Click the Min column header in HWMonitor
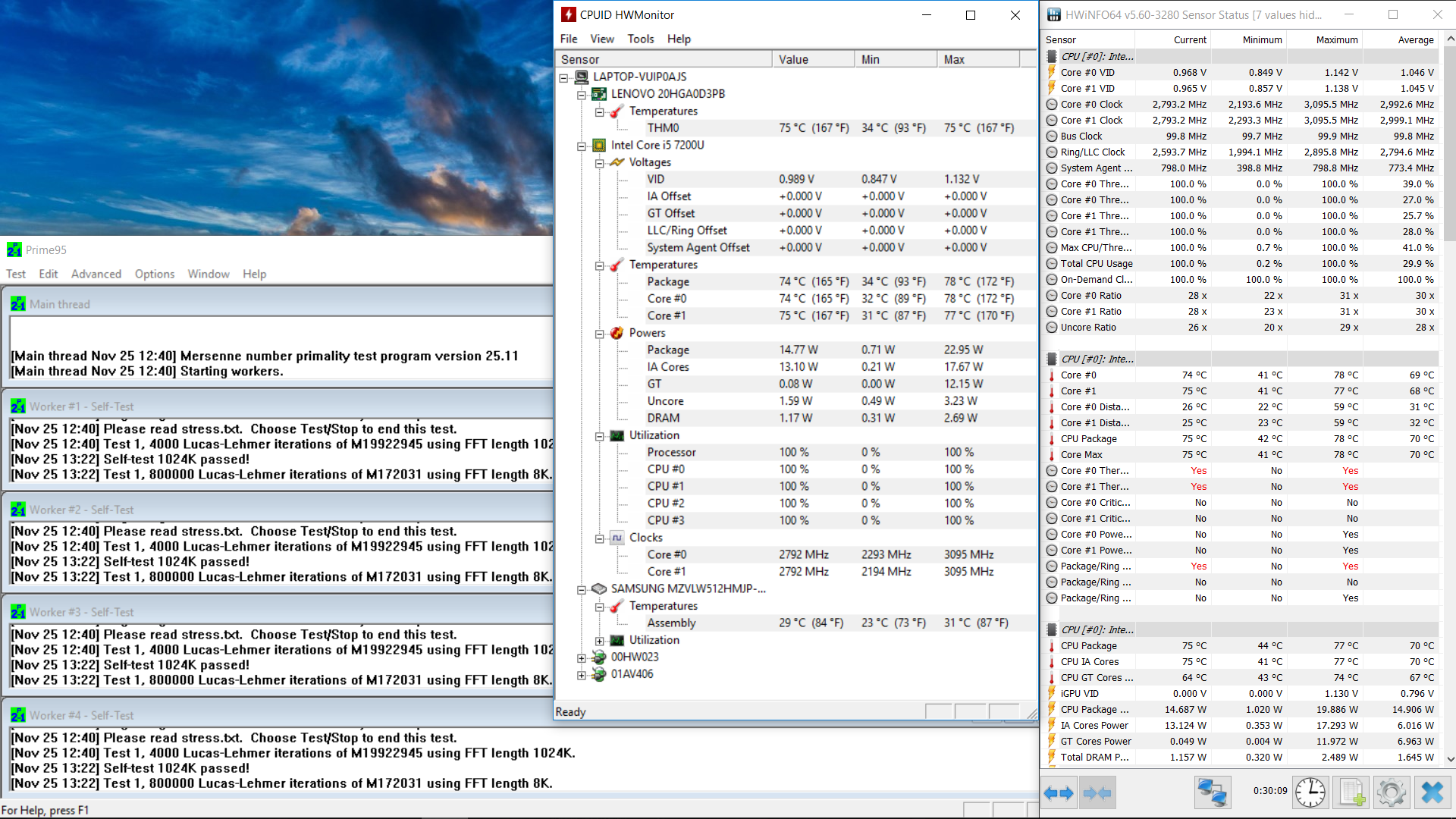Image resolution: width=1456 pixels, height=819 pixels. tap(896, 59)
